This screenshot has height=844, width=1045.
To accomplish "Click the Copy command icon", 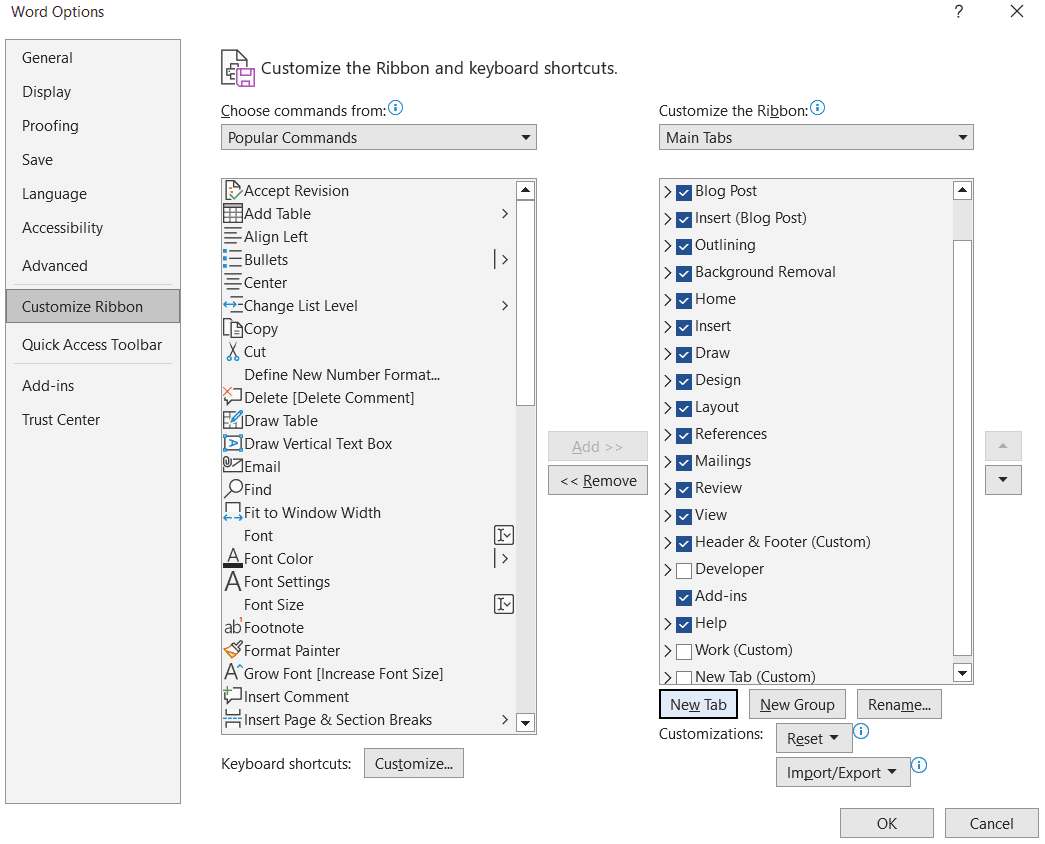I will [232, 329].
